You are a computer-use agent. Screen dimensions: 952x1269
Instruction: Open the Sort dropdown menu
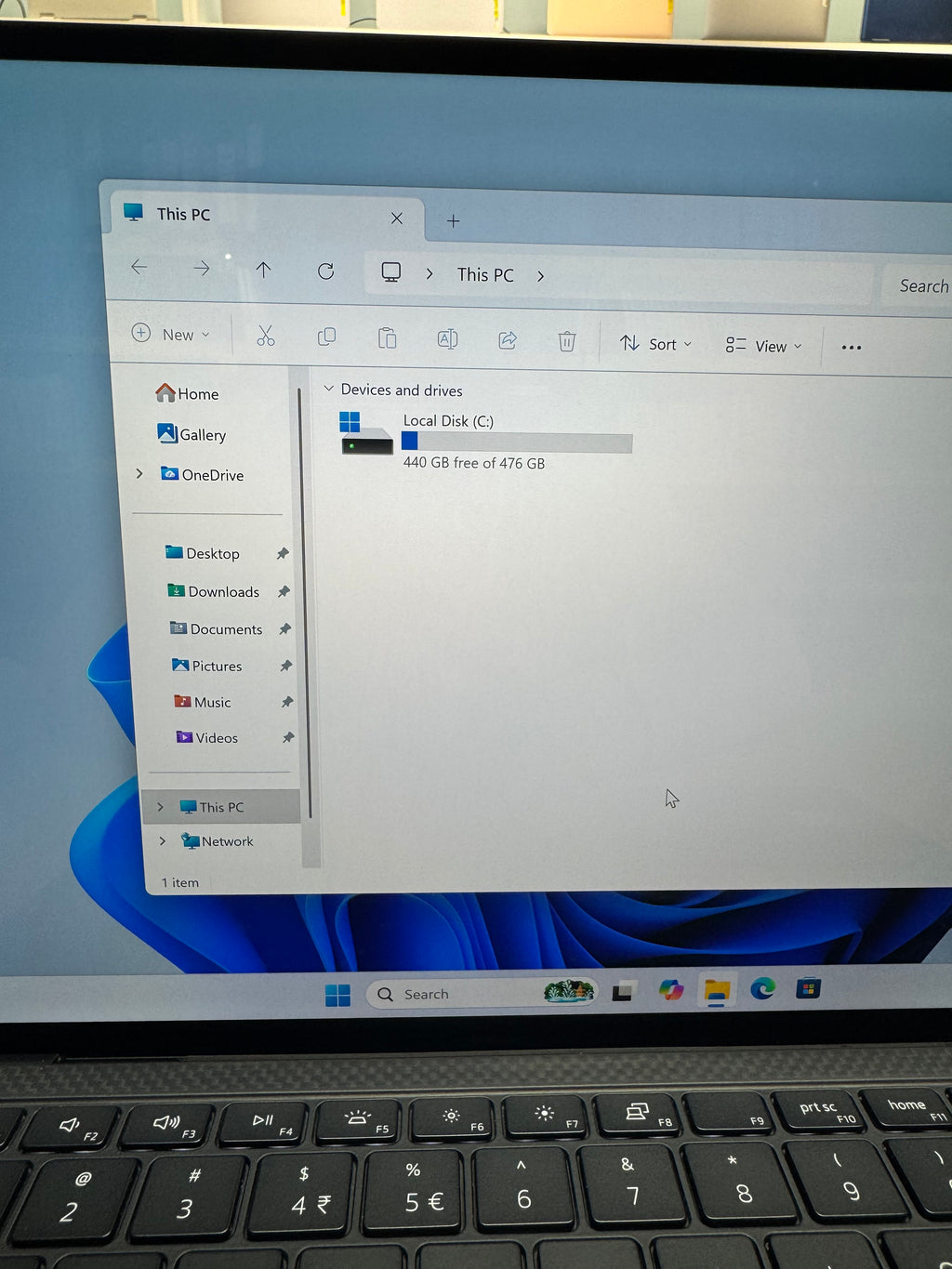pyautogui.click(x=655, y=344)
